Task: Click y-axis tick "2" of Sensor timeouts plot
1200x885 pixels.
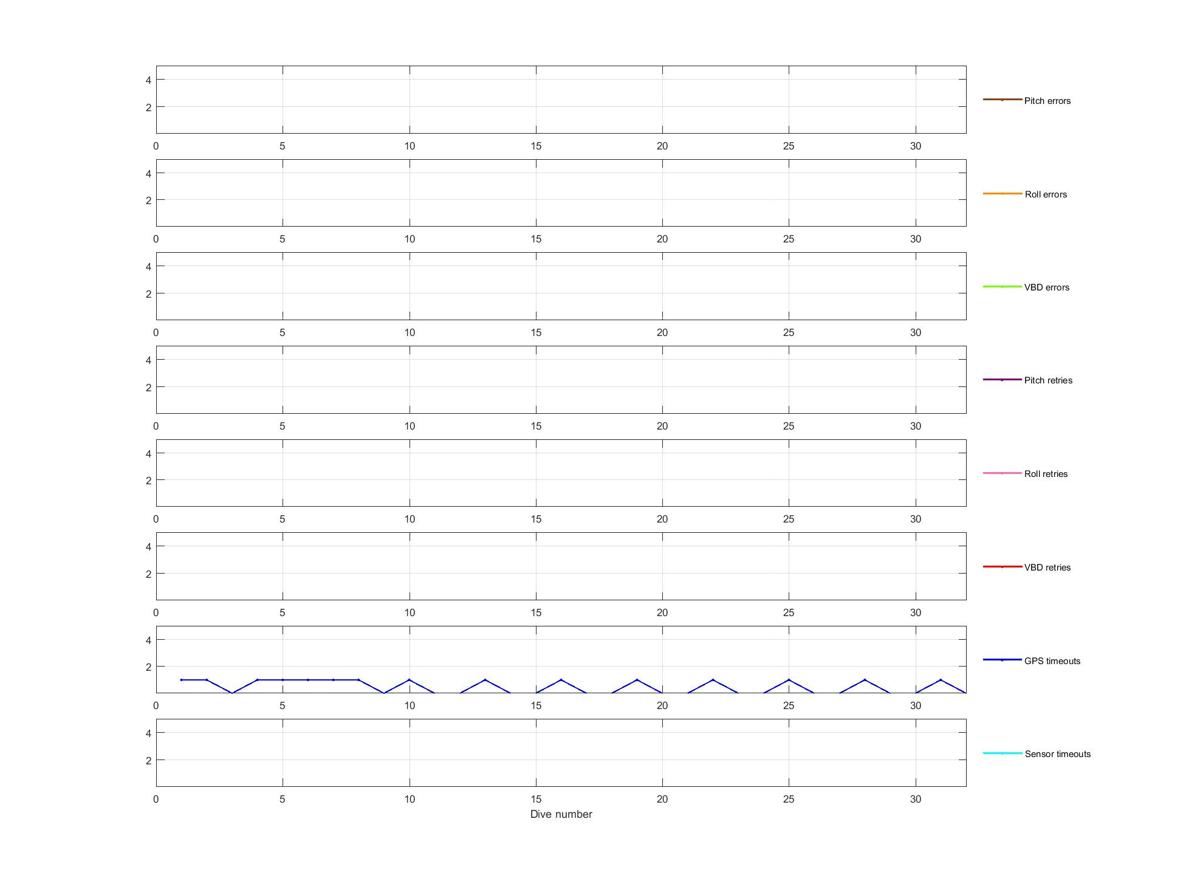Action: (148, 760)
